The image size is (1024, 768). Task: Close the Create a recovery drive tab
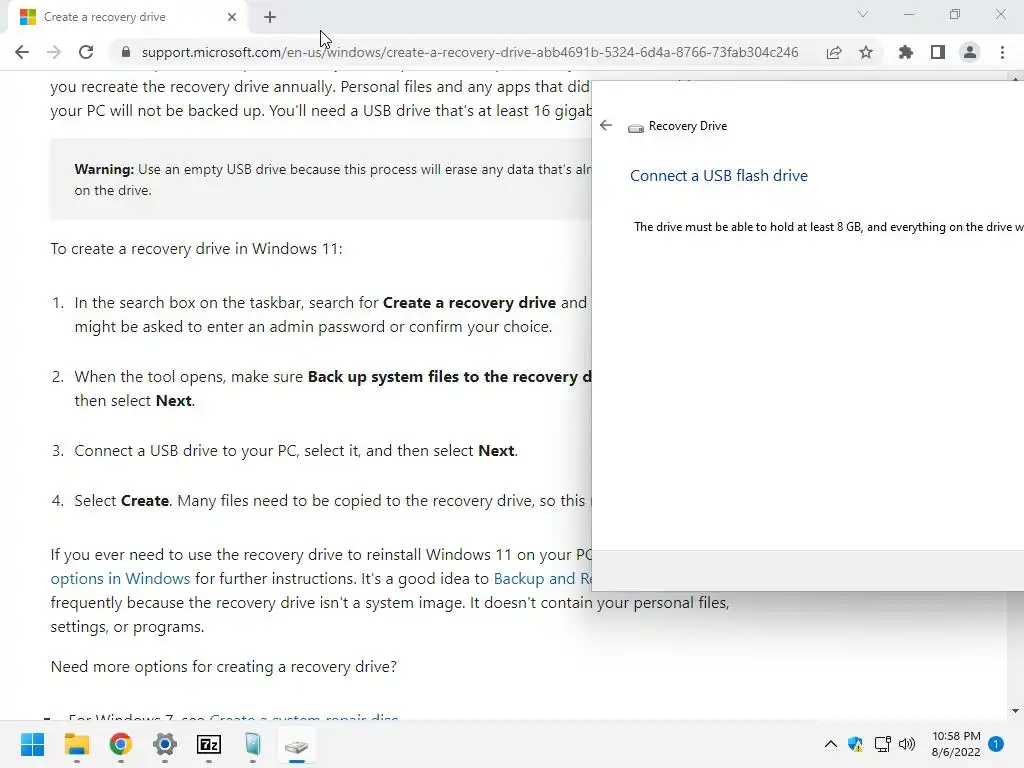coord(232,17)
